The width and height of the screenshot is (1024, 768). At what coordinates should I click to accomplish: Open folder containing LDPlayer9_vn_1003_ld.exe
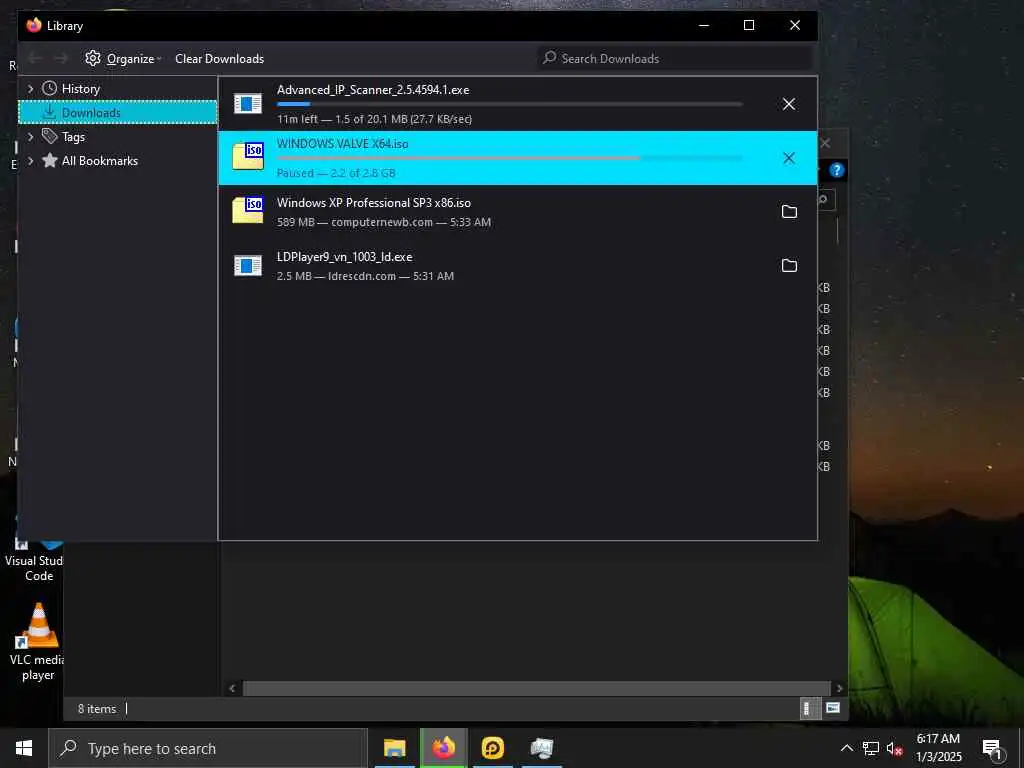[x=789, y=266]
